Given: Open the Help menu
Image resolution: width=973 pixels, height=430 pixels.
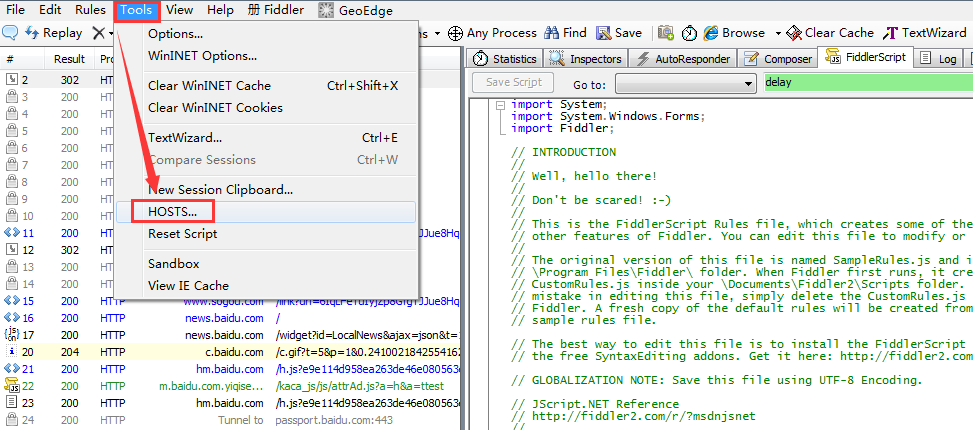Looking at the screenshot, I should (x=220, y=10).
